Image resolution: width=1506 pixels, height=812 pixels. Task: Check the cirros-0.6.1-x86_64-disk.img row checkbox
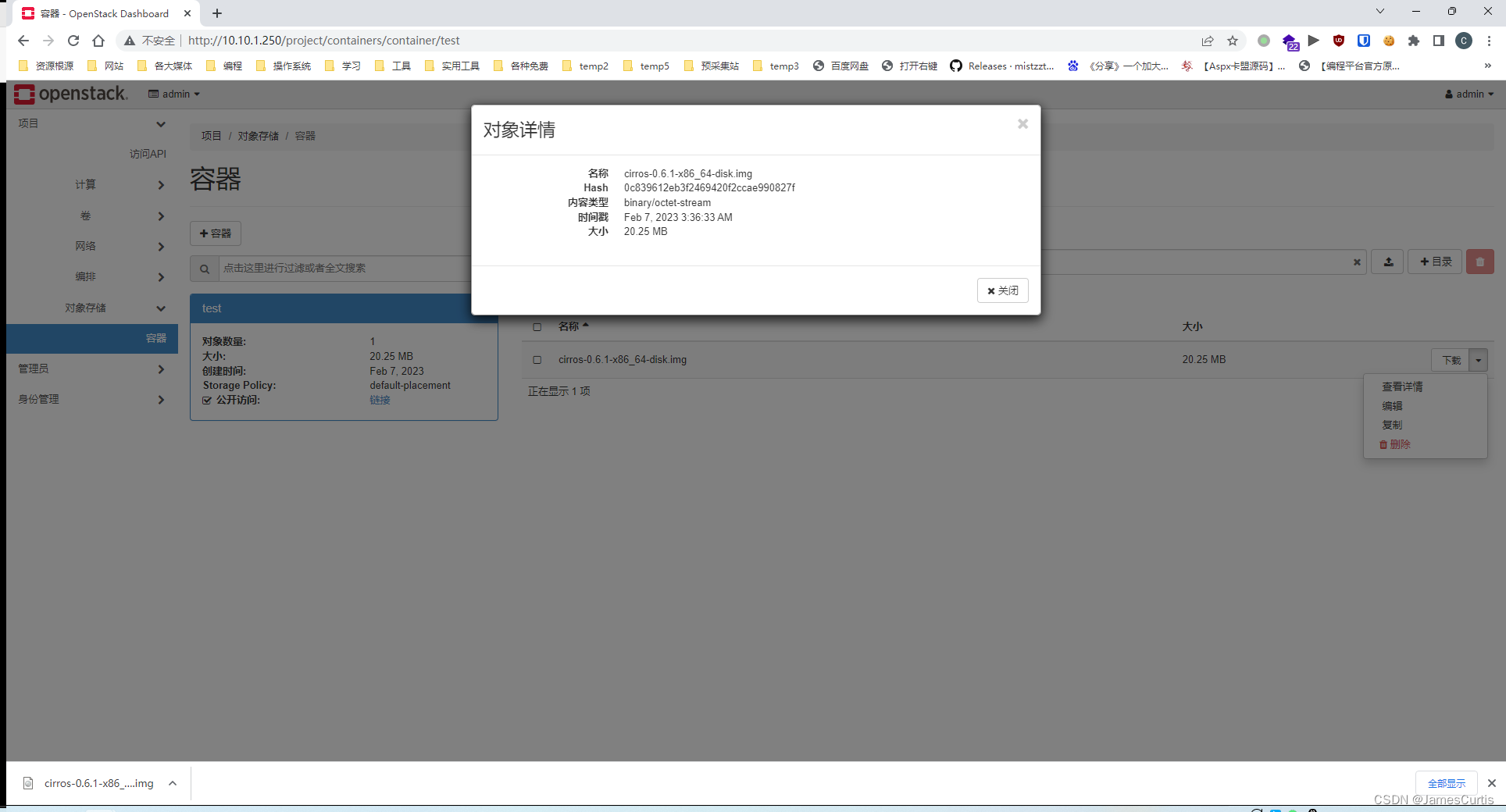[x=537, y=359]
